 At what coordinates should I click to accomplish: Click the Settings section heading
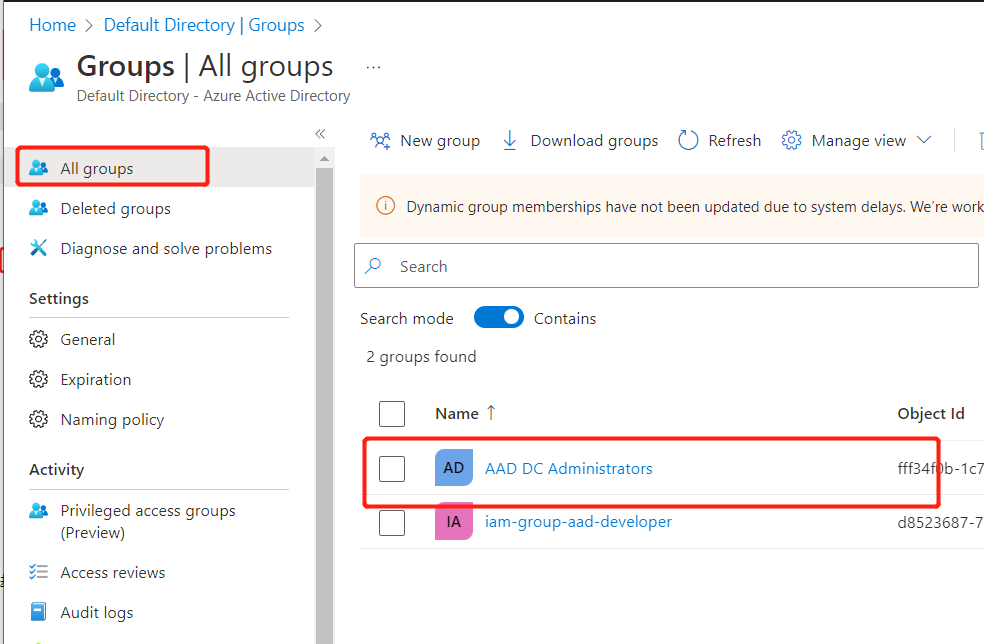(59, 299)
